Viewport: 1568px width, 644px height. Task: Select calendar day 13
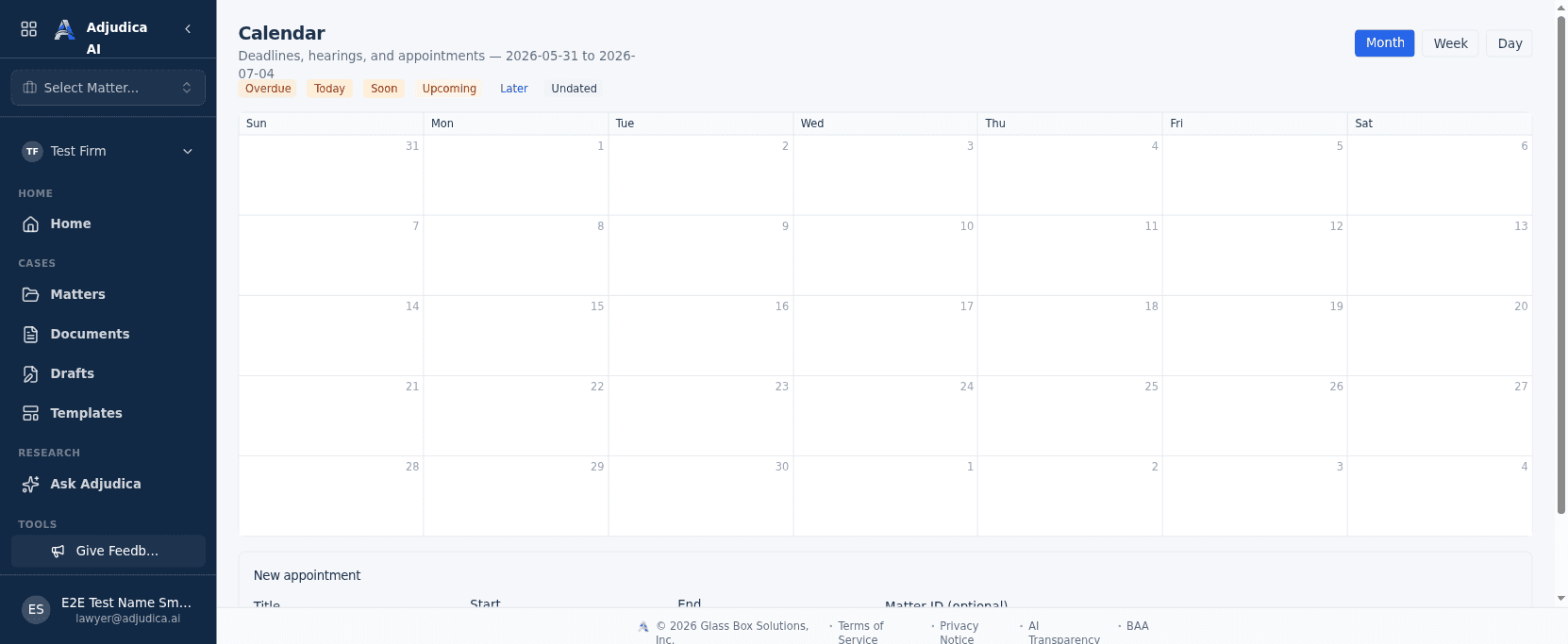(x=1440, y=256)
